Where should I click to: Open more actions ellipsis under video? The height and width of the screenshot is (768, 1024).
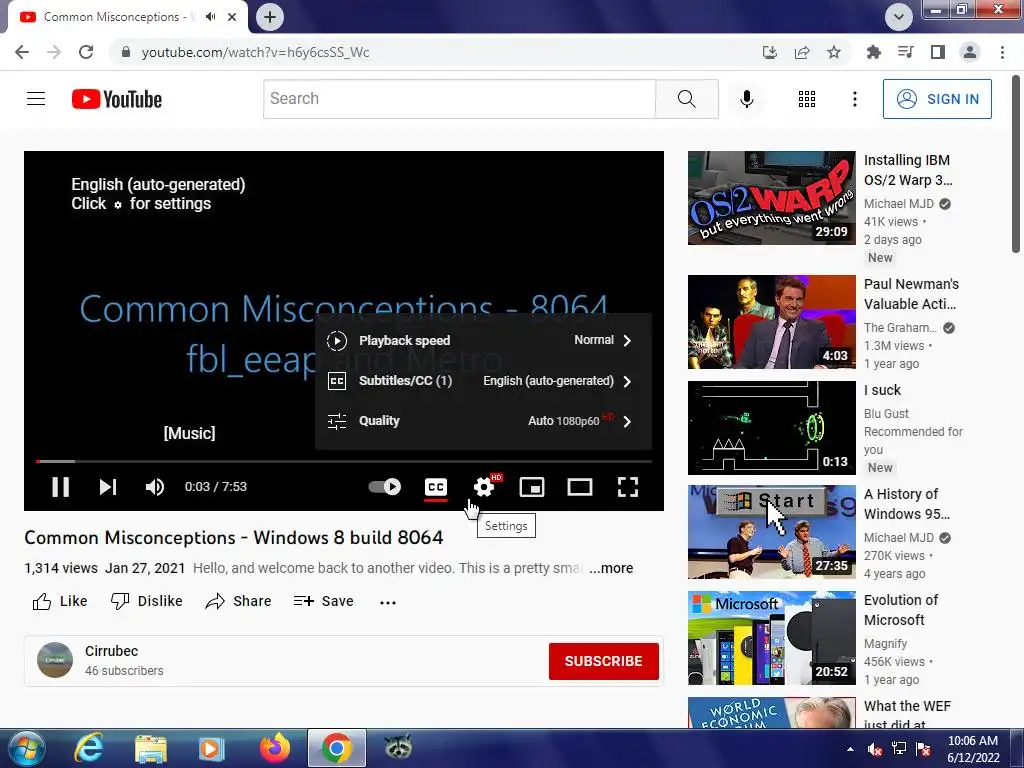click(x=388, y=602)
